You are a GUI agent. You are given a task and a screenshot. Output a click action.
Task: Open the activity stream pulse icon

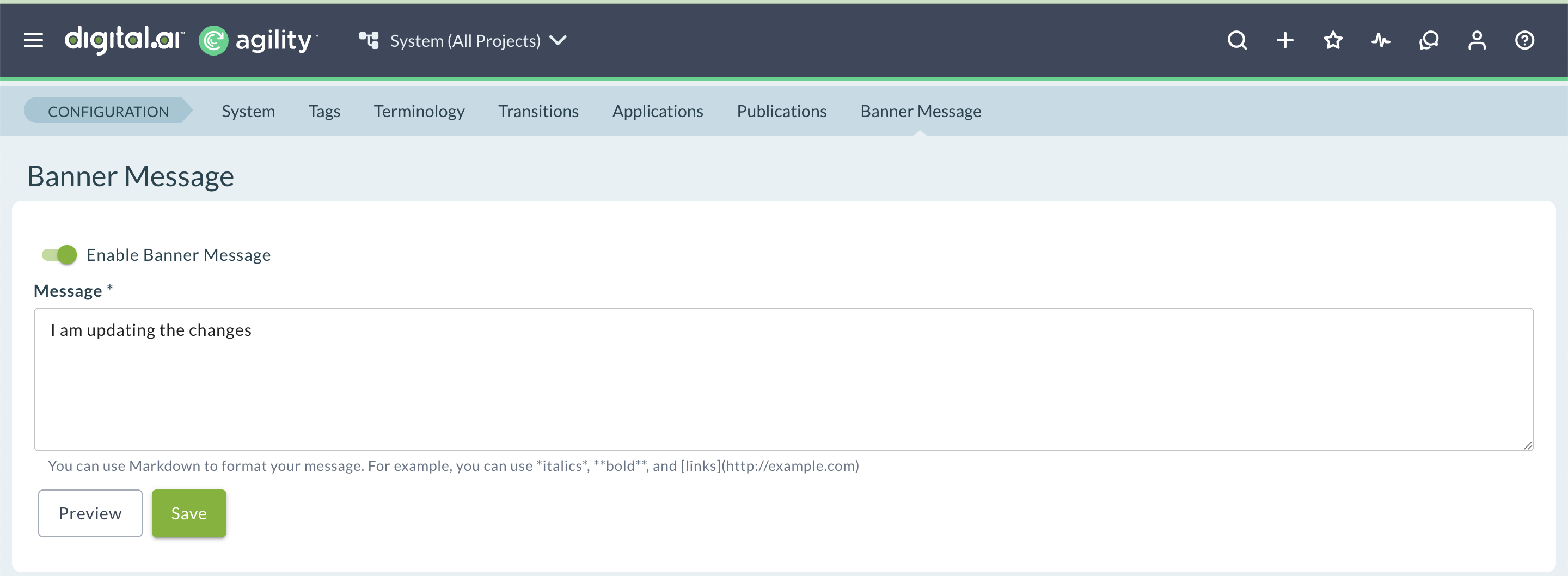(1381, 41)
